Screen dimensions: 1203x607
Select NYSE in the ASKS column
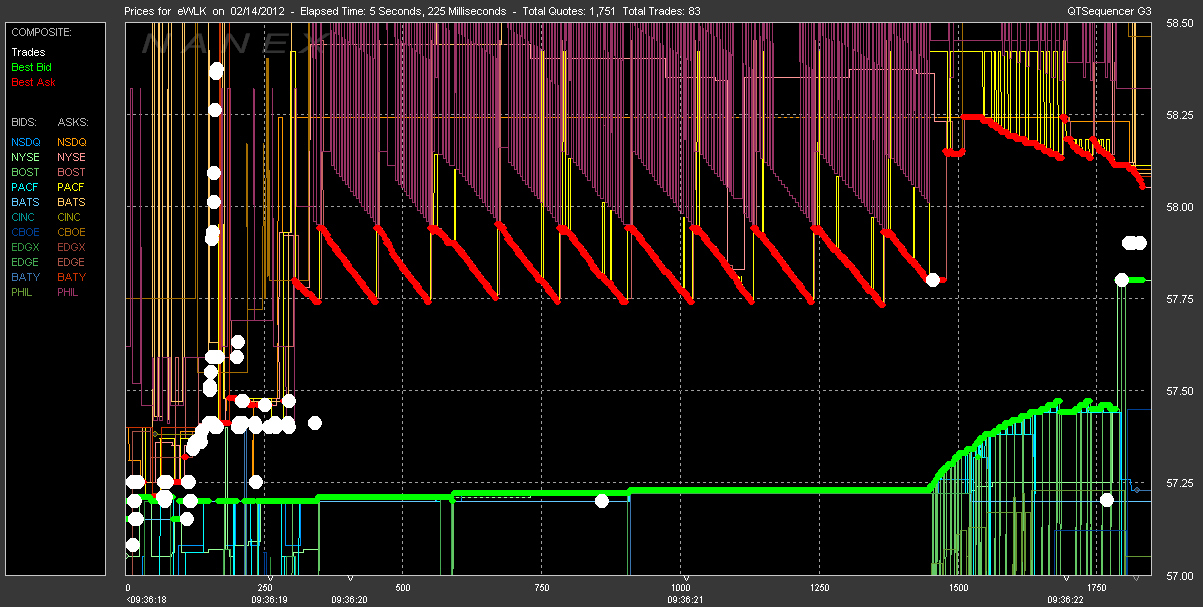(x=72, y=157)
